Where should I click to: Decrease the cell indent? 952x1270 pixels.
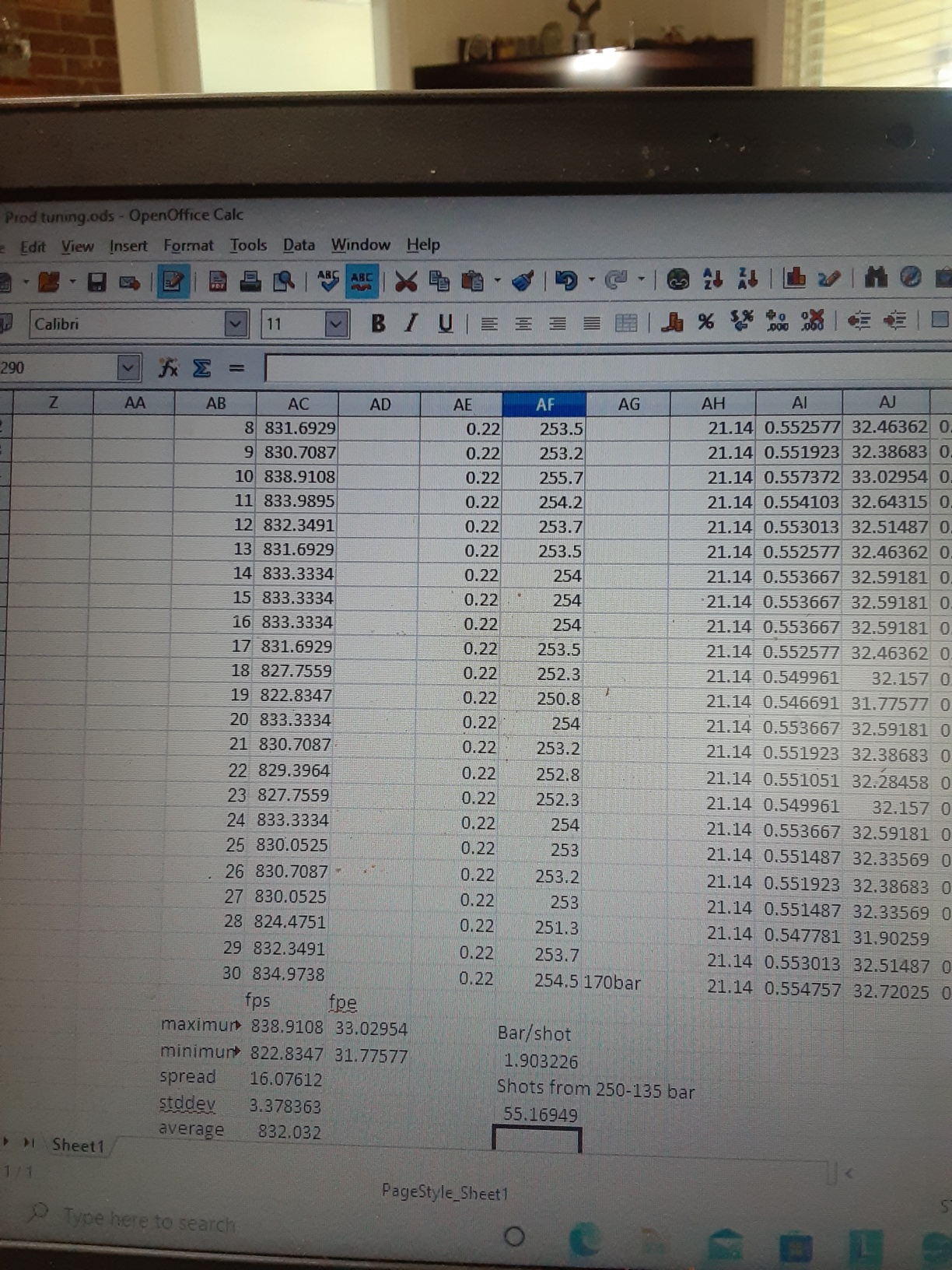(x=859, y=321)
